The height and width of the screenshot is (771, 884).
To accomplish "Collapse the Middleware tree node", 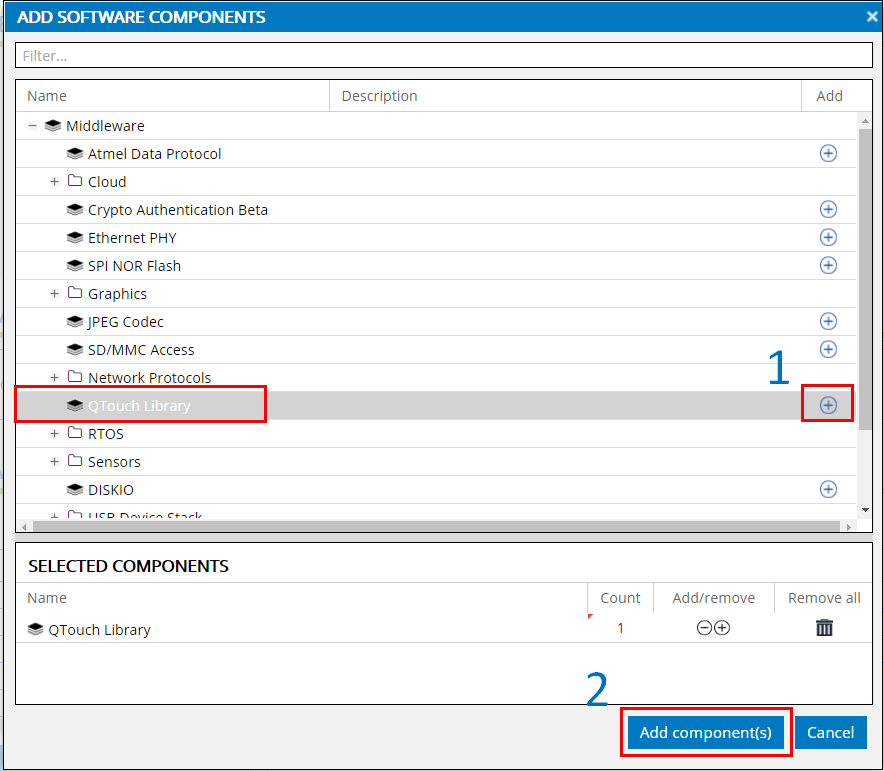I will coord(33,125).
